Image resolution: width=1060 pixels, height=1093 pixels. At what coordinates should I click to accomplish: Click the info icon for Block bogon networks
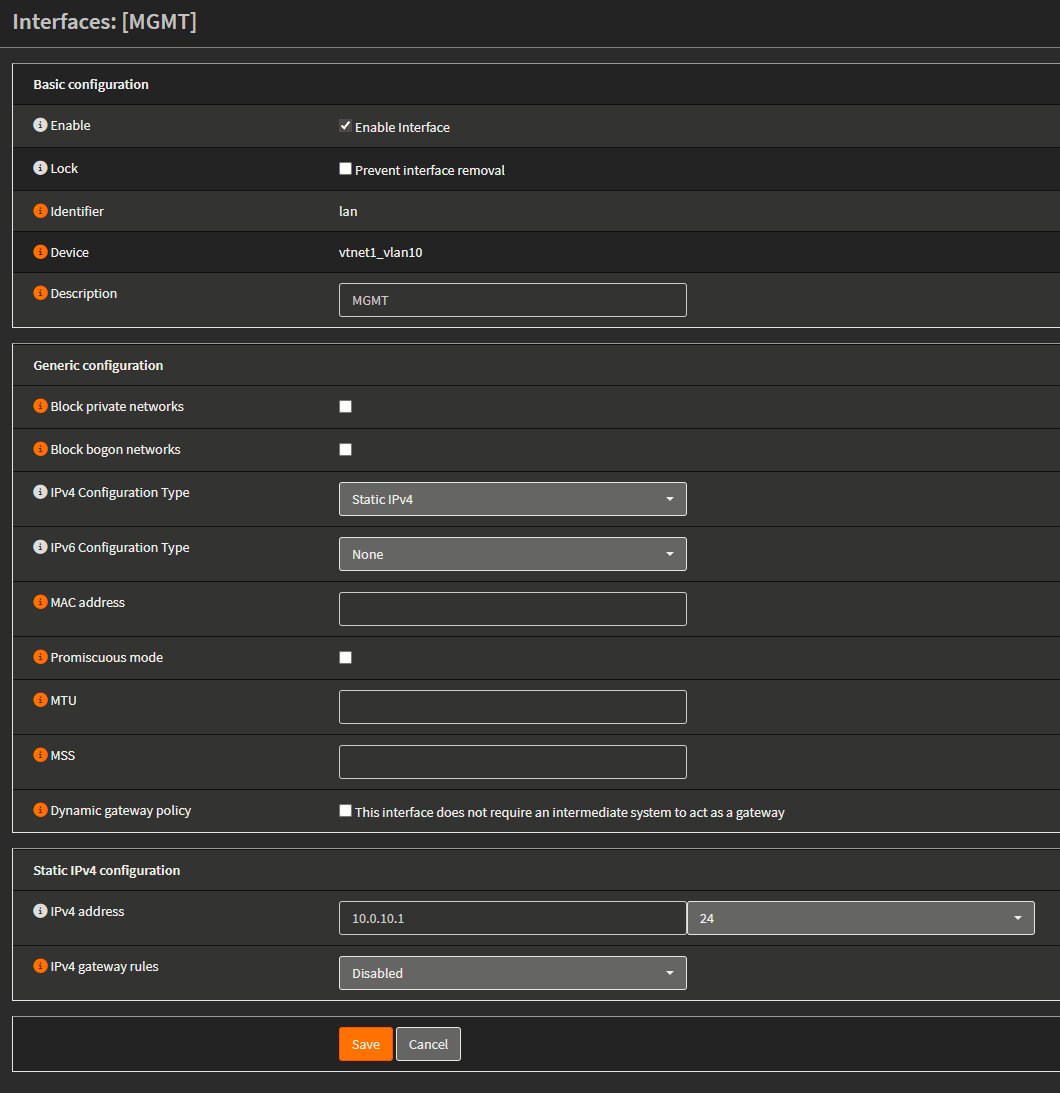40,449
